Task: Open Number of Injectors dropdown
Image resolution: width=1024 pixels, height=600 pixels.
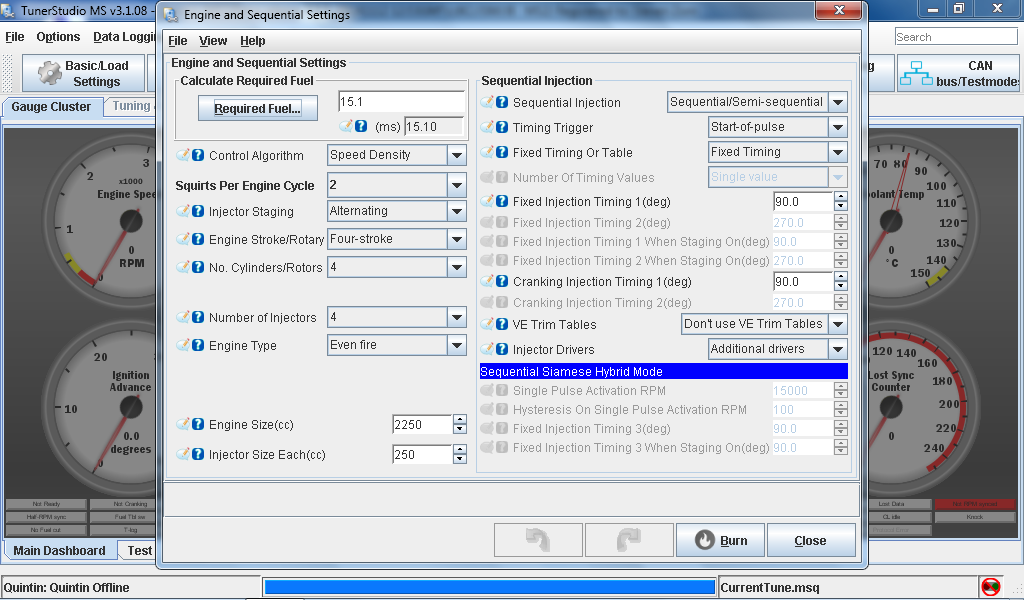Action: point(456,317)
